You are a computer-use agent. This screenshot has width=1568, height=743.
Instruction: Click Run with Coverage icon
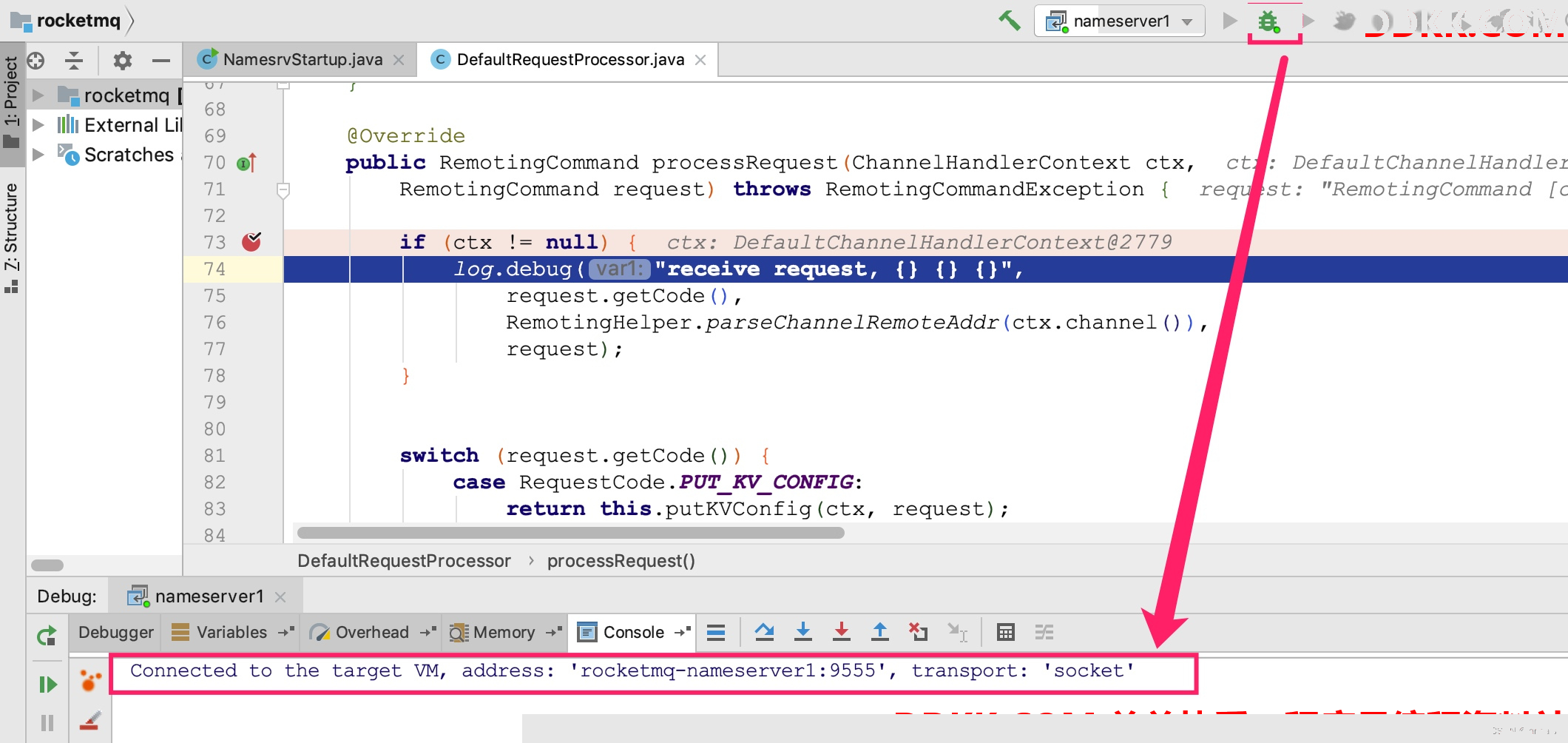click(x=1308, y=21)
